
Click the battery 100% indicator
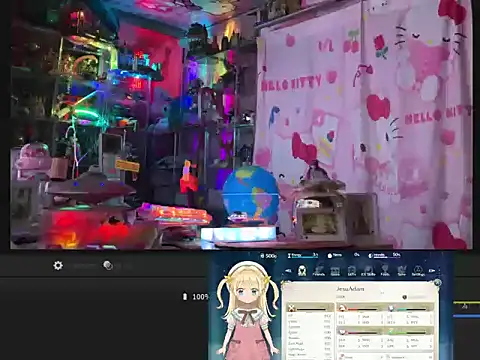coord(196,296)
